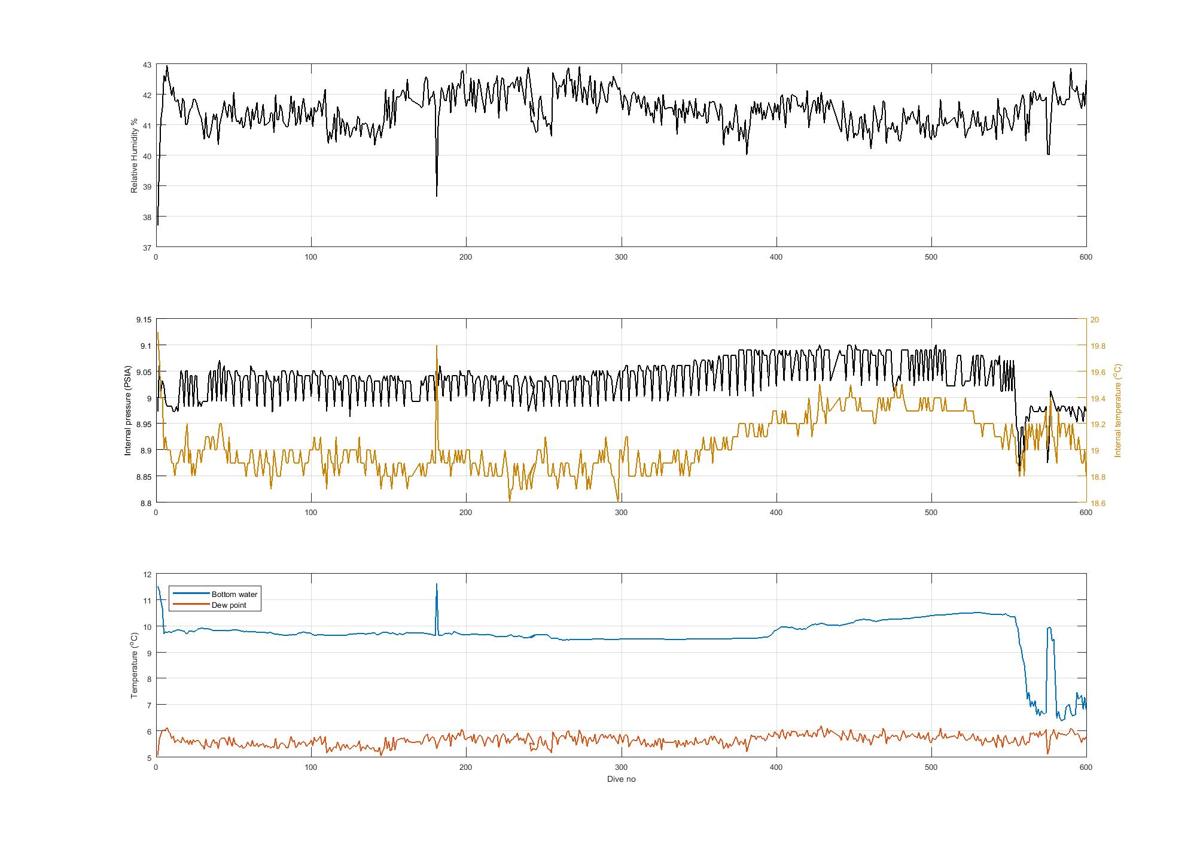This screenshot has width=1200, height=851.
Task: Click the 10 tick on the bottom temperature axis
Action: coord(147,627)
